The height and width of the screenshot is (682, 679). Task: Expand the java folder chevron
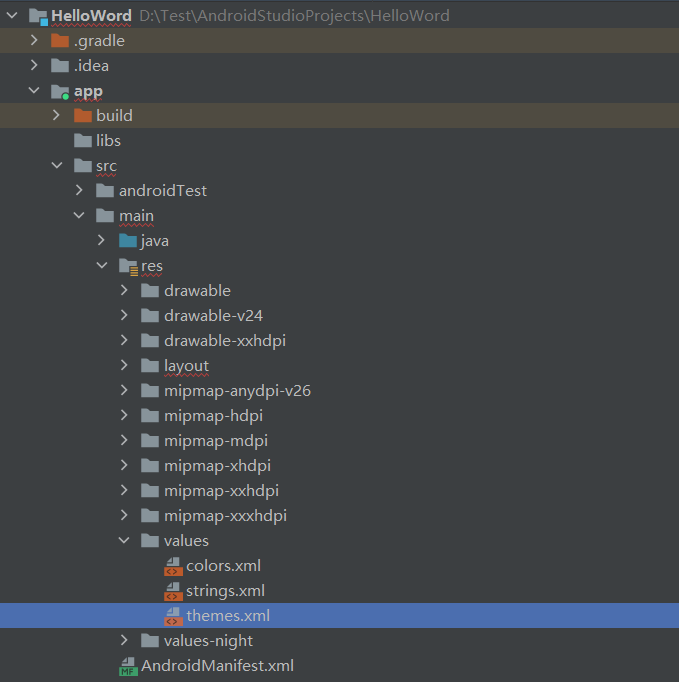[101, 241]
